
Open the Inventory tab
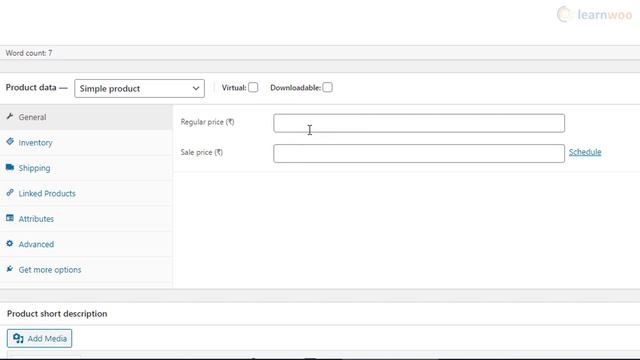[x=86, y=142]
